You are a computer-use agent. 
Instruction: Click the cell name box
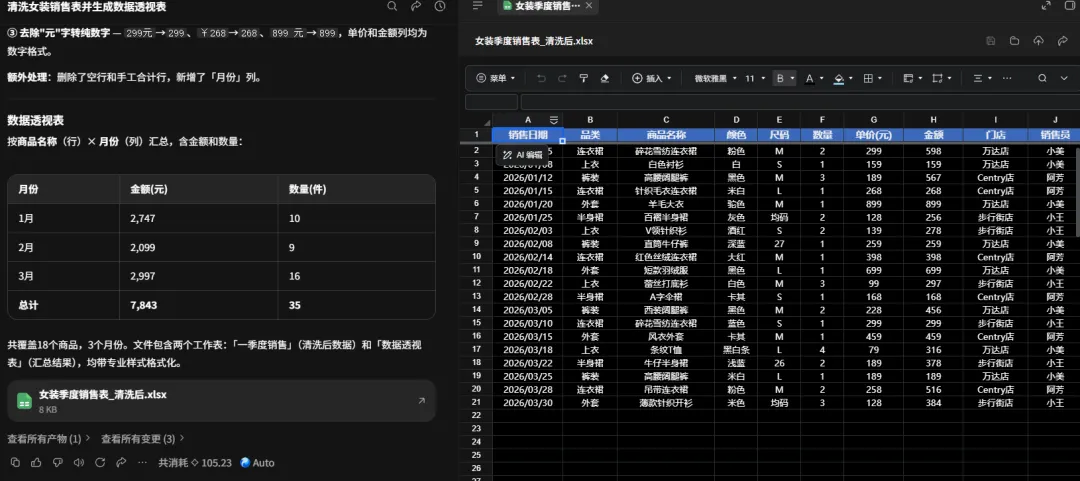[x=491, y=102]
